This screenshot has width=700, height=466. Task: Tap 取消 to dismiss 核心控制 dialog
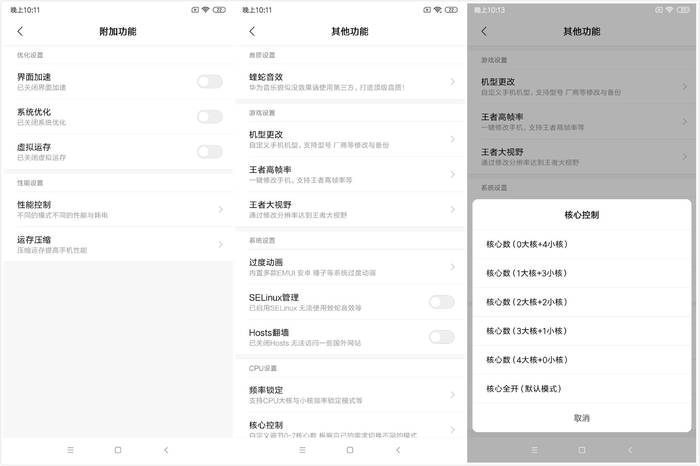point(582,418)
